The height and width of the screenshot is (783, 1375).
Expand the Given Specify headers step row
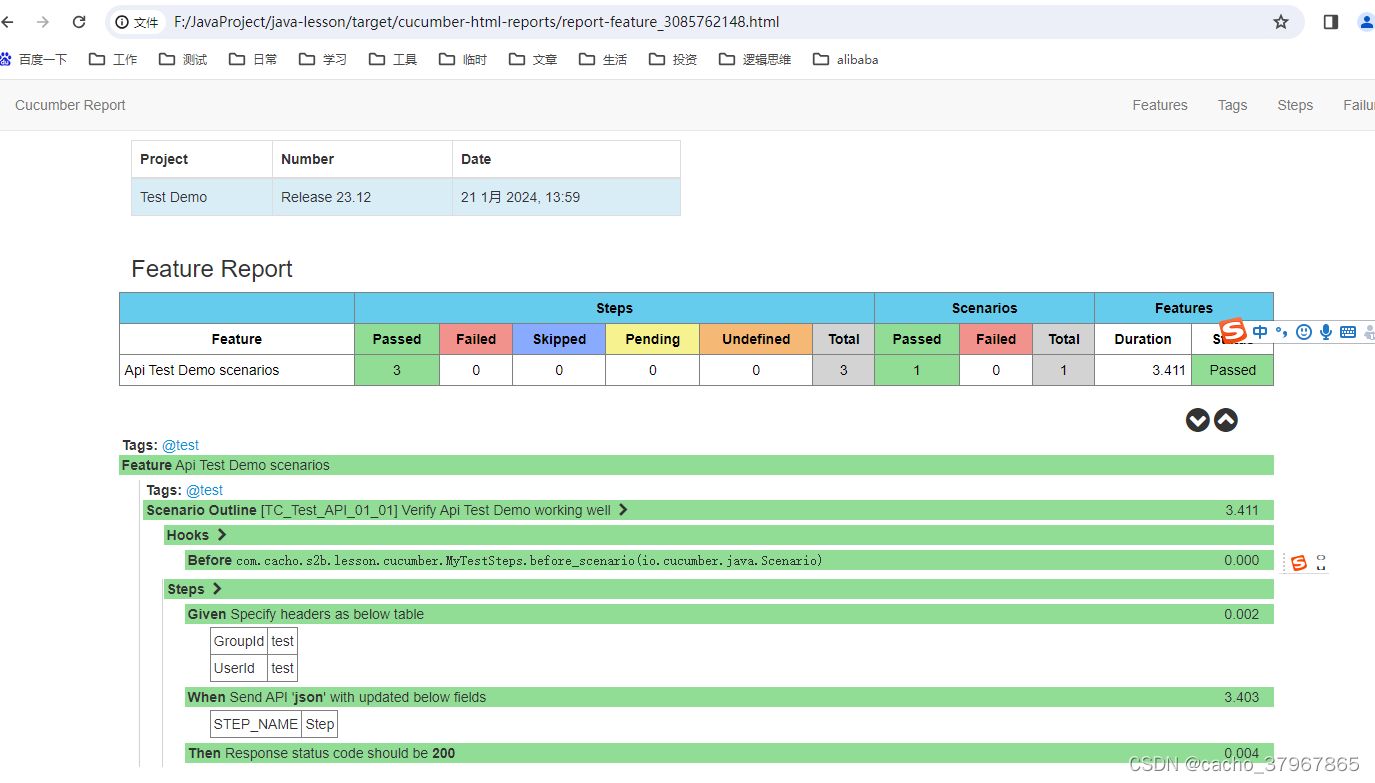[x=730, y=614]
